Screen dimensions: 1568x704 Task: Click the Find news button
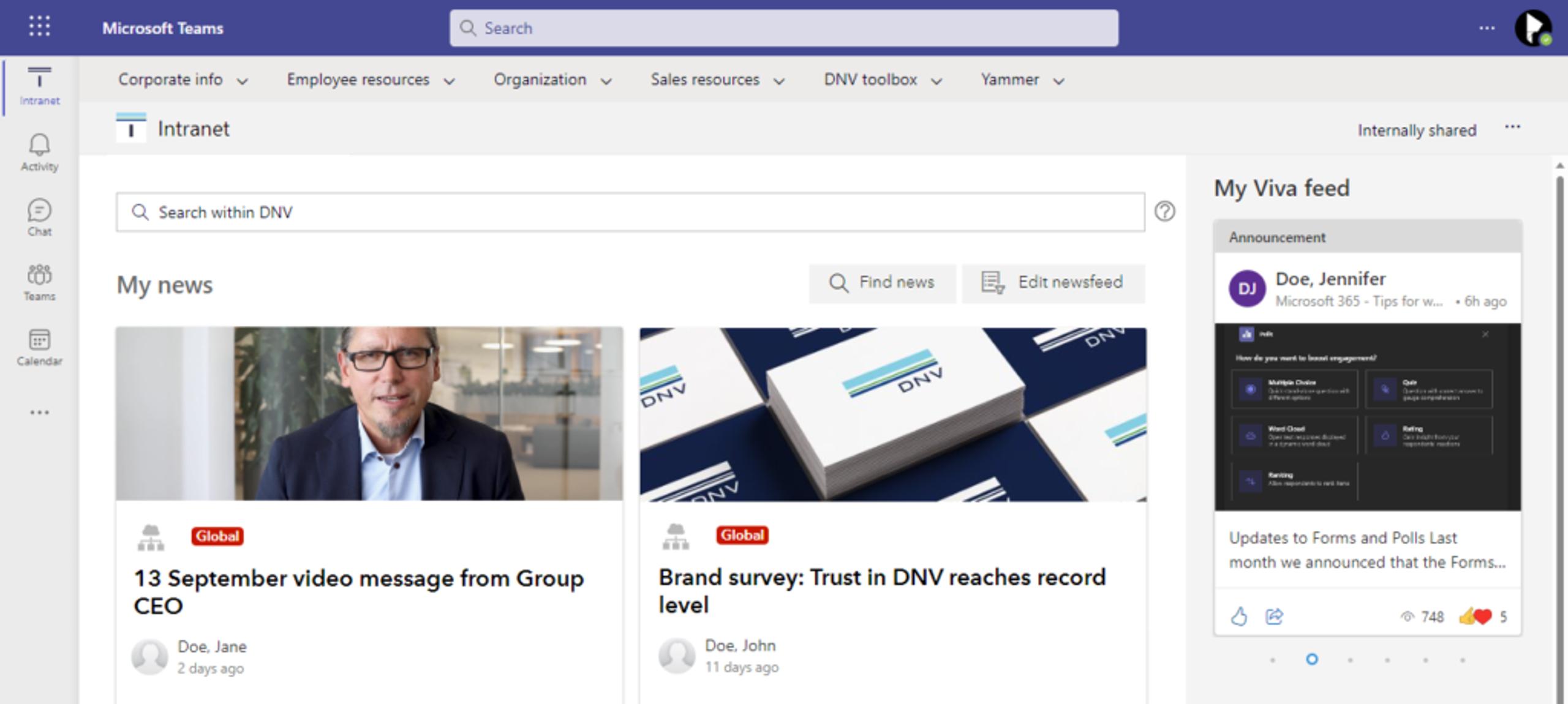[x=882, y=283]
